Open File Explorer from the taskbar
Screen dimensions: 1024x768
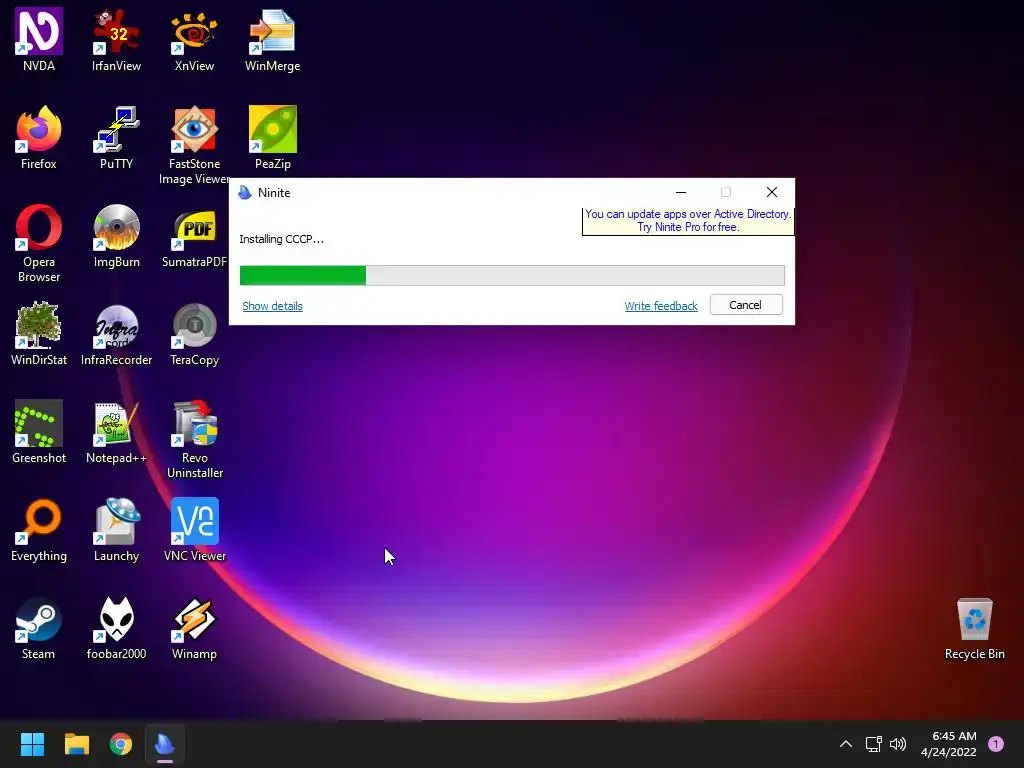coord(76,744)
